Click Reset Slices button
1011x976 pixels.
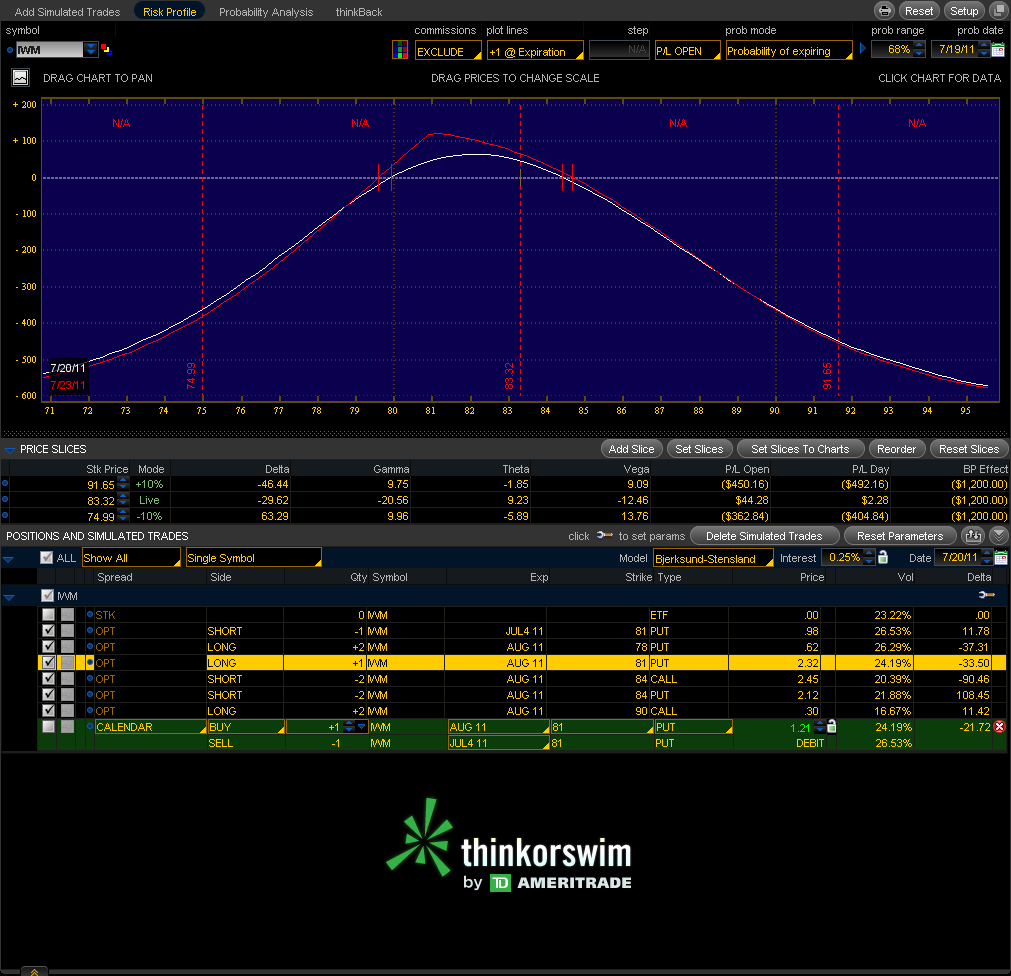968,449
